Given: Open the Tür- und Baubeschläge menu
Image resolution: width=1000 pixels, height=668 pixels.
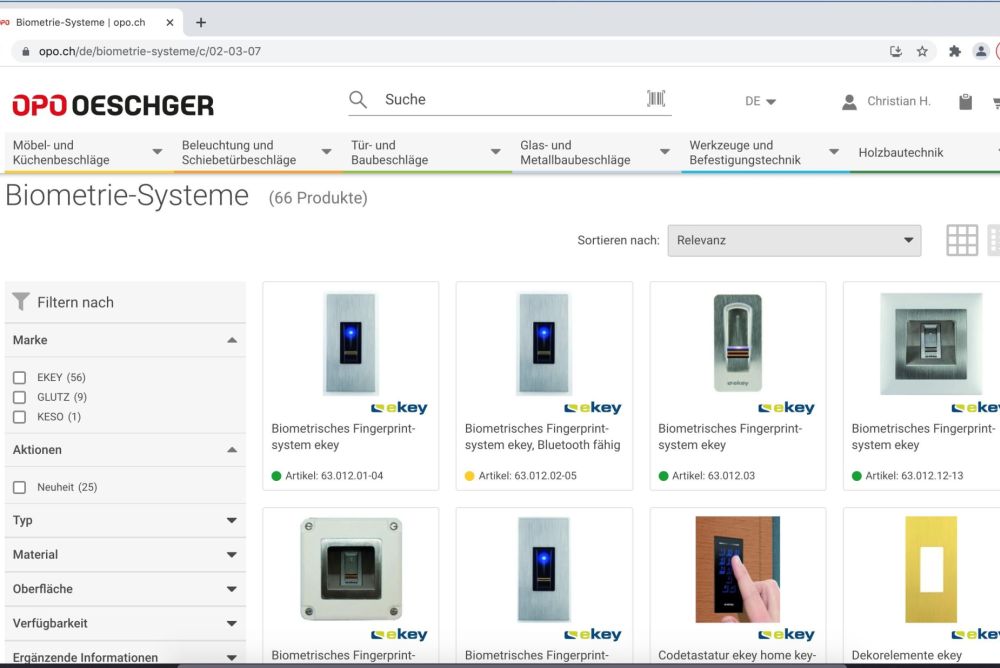Looking at the screenshot, I should 426,152.
